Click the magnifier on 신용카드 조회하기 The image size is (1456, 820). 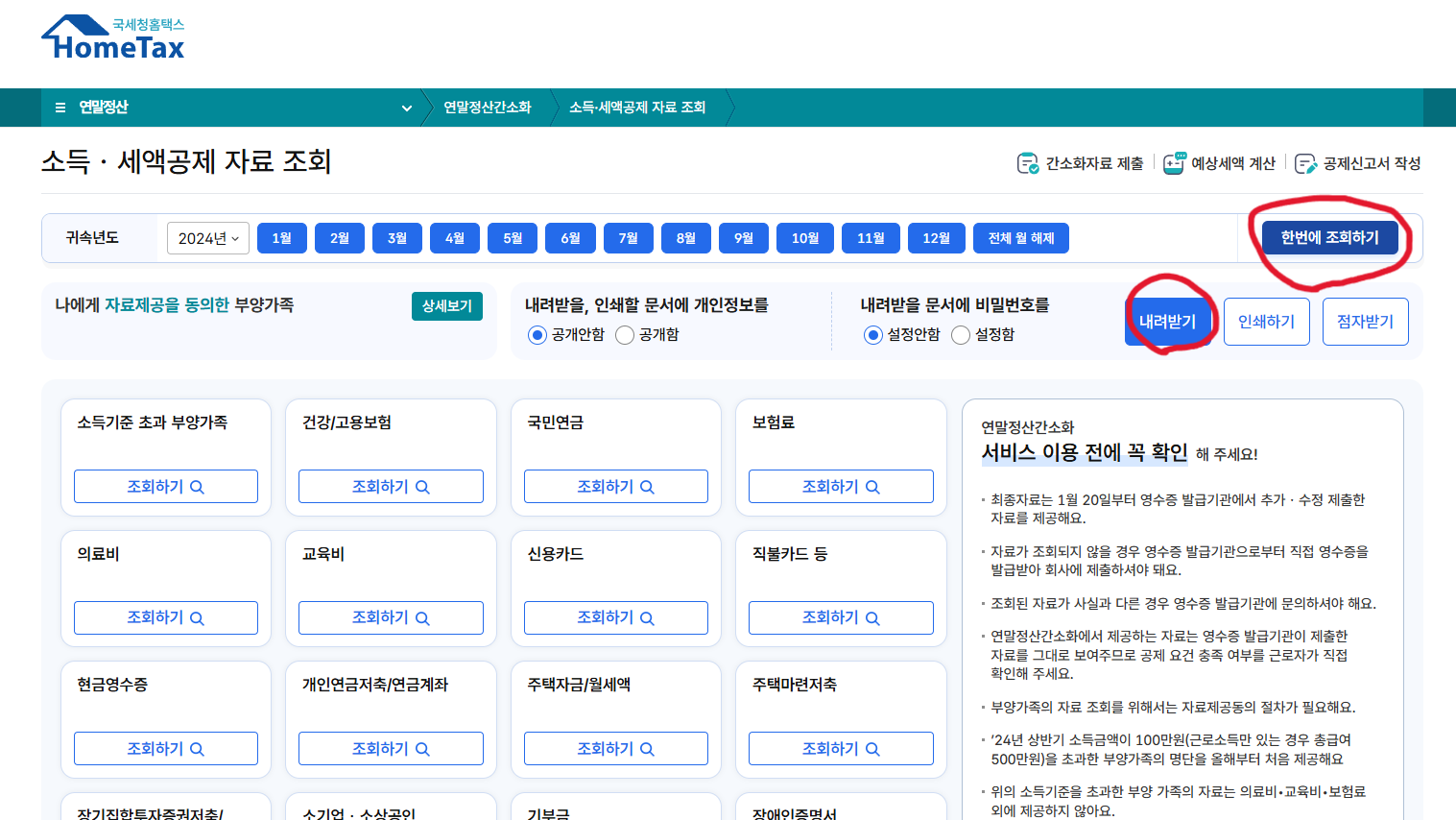tap(646, 617)
